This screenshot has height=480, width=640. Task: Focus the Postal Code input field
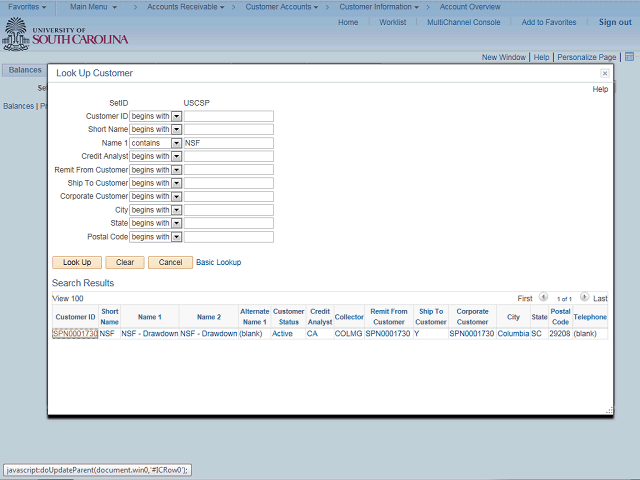click(229, 237)
